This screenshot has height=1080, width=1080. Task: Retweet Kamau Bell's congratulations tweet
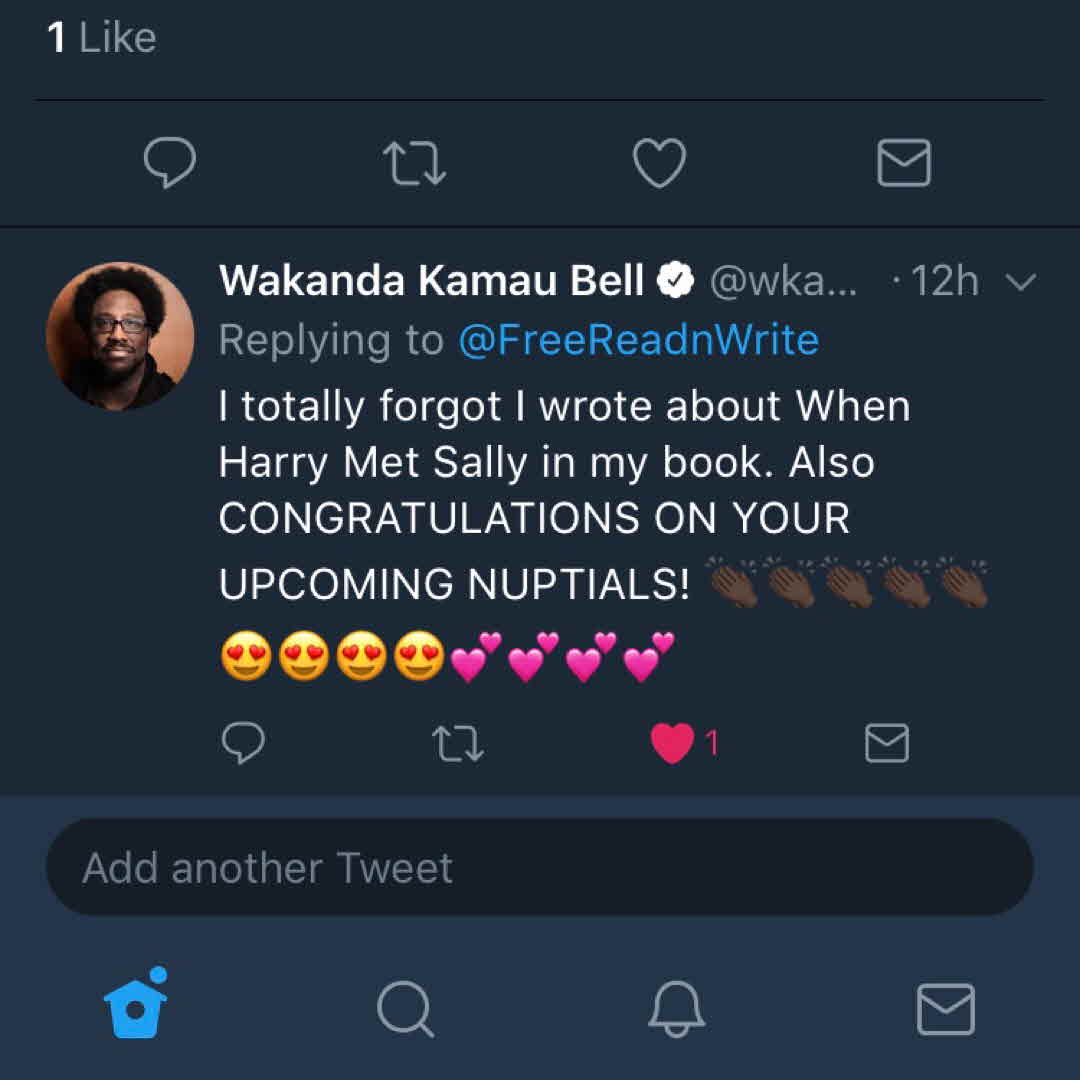458,744
